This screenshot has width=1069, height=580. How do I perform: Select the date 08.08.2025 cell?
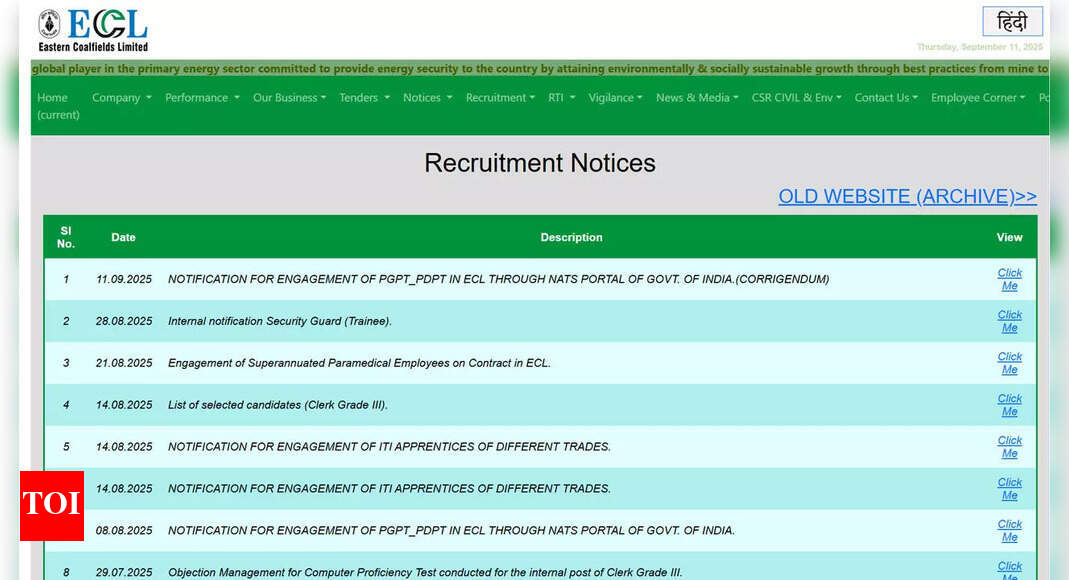pos(123,531)
